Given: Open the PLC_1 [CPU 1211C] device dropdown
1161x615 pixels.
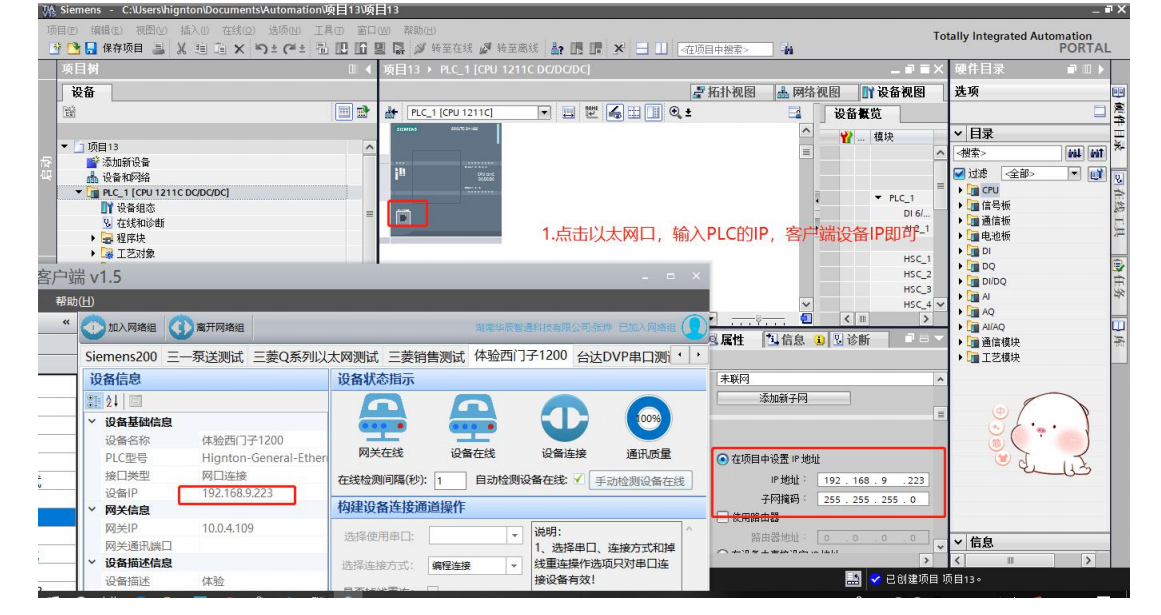Looking at the screenshot, I should pyautogui.click(x=544, y=113).
